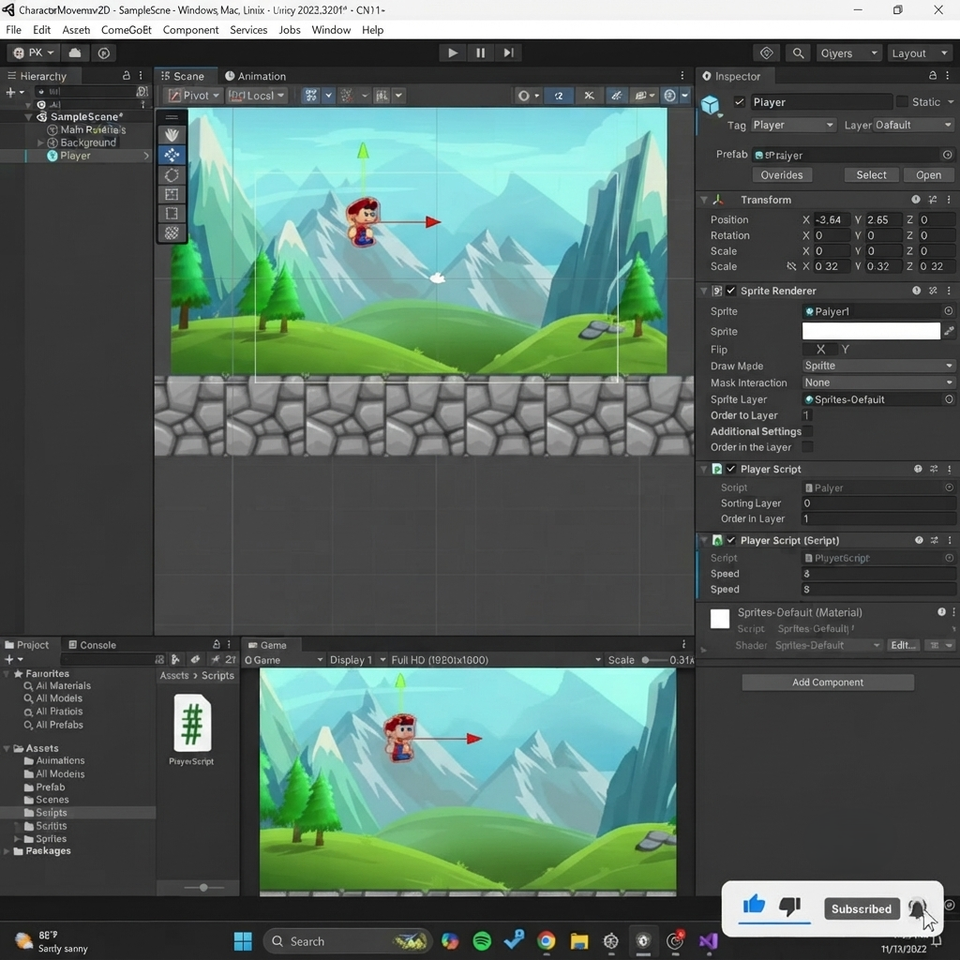Click the like thumbs-up icon
Screen dimensions: 960x960
754,904
